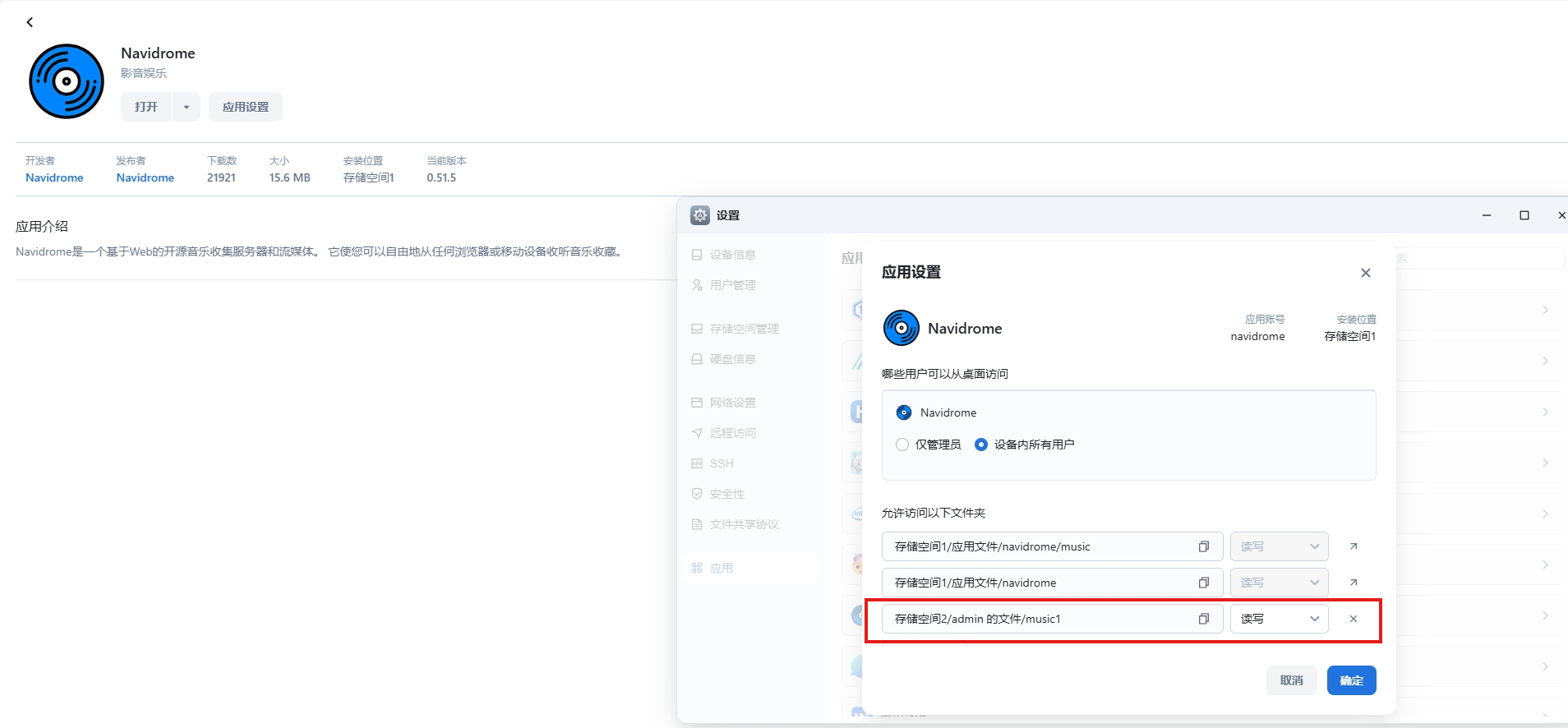Click the 设备信息 sidebar icon
Screen dimensions: 1568x728
click(697, 255)
